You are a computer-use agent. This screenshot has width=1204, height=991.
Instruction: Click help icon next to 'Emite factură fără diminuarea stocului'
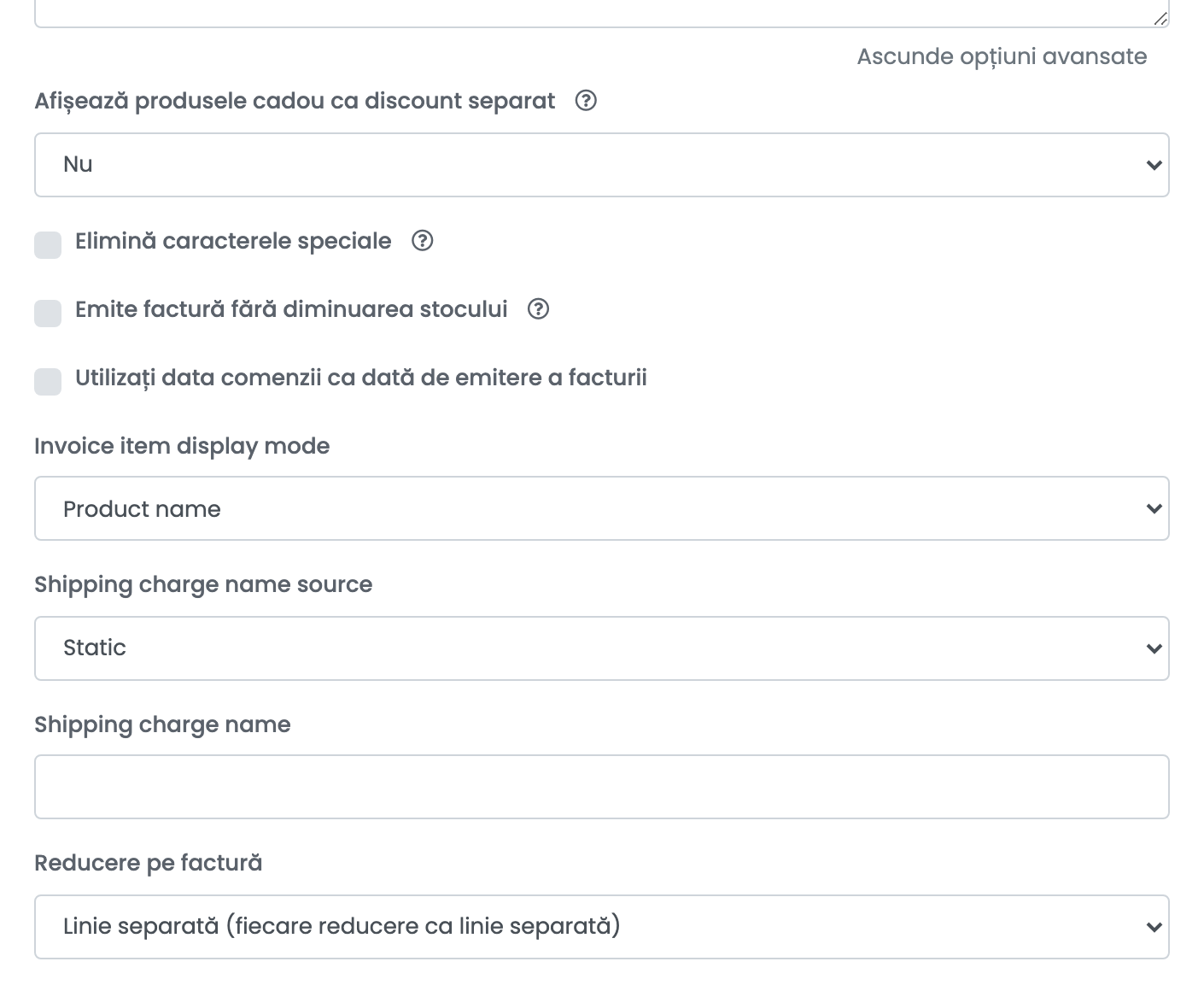click(x=538, y=309)
